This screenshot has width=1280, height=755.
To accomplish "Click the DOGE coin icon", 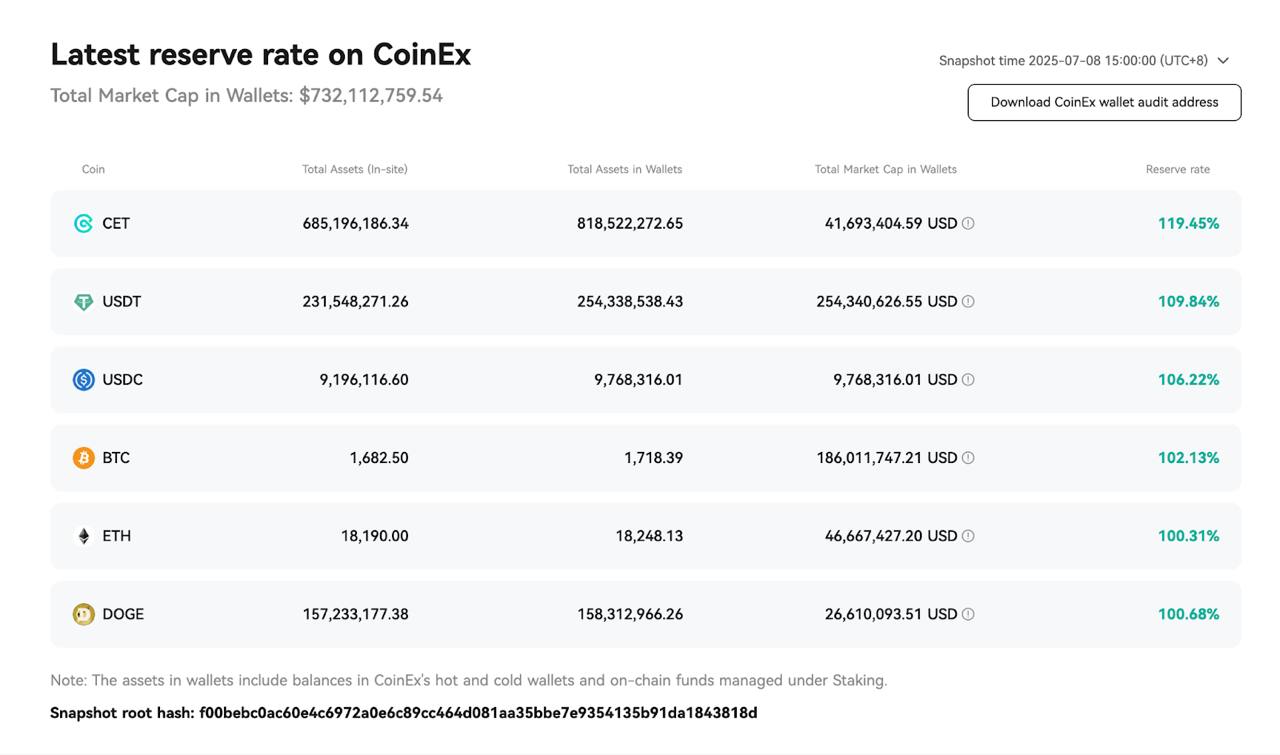I will click(x=84, y=614).
